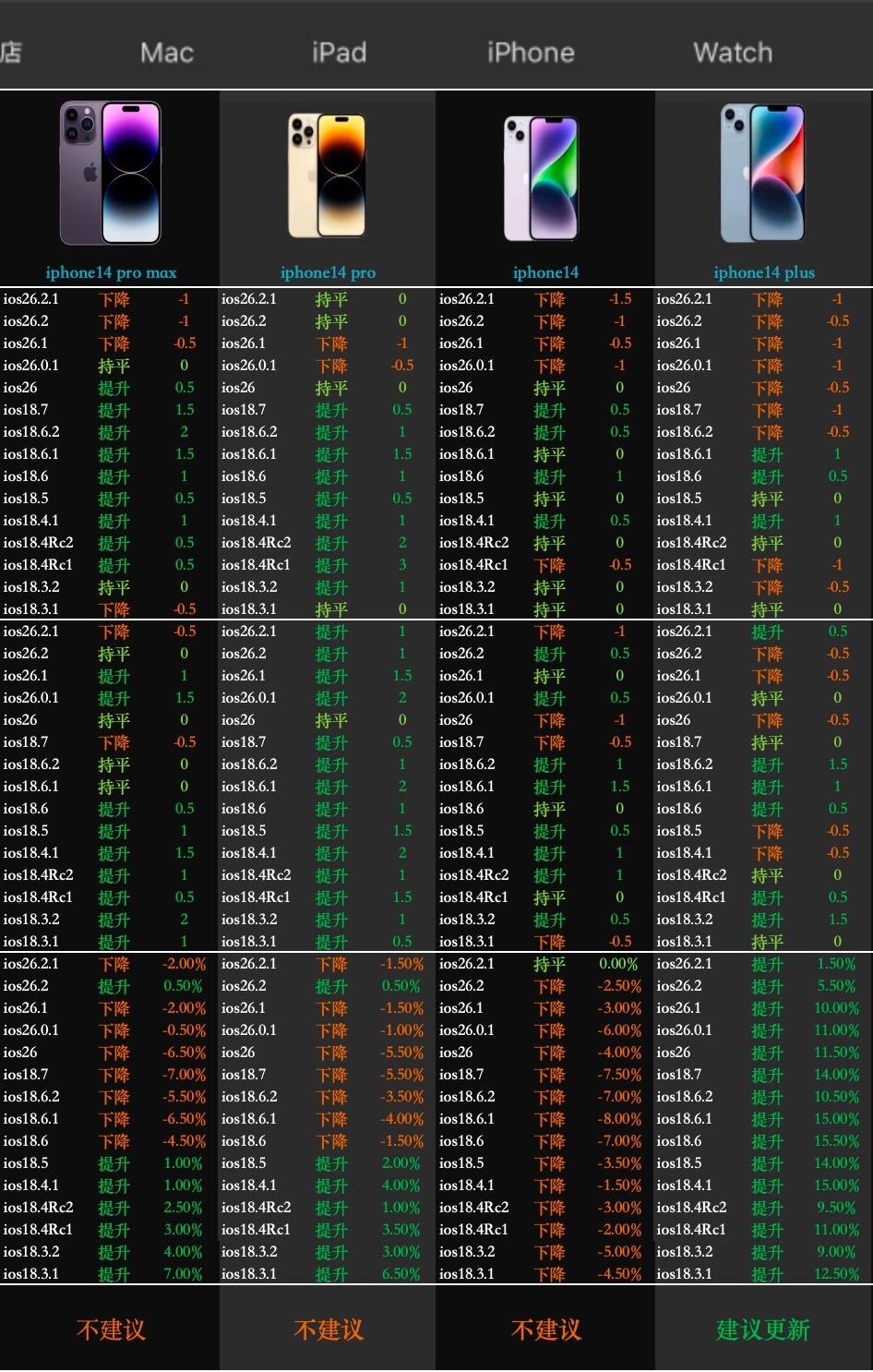Screen dimensions: 873x1372
Task: Click the iphone14 plus model name
Action: click(x=764, y=272)
